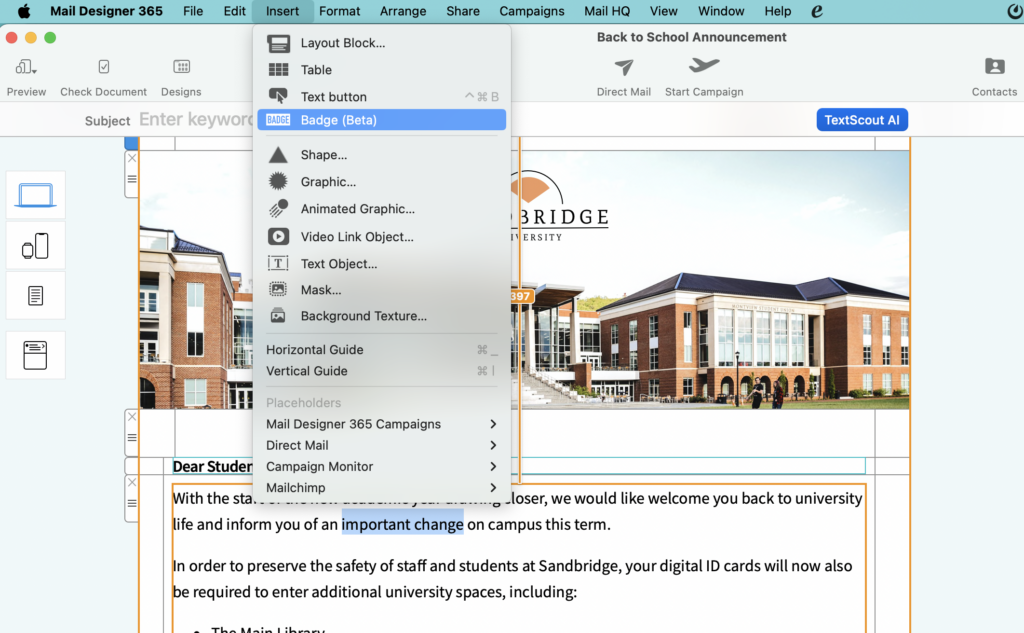This screenshot has width=1024, height=633.
Task: Click the Text Object T icon
Action: click(x=278, y=263)
